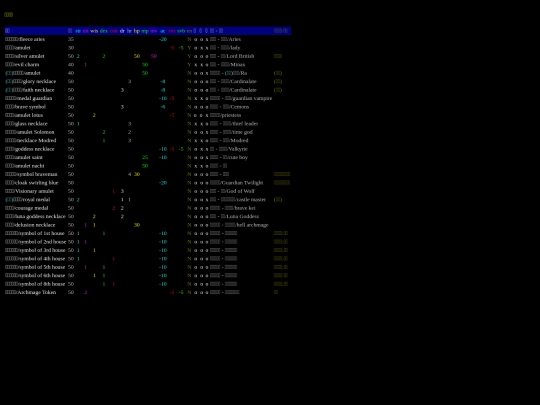The width and height of the screenshot is (540, 405).
Task: Click the "hell archmage" source text
Action: click(x=252, y=225)
